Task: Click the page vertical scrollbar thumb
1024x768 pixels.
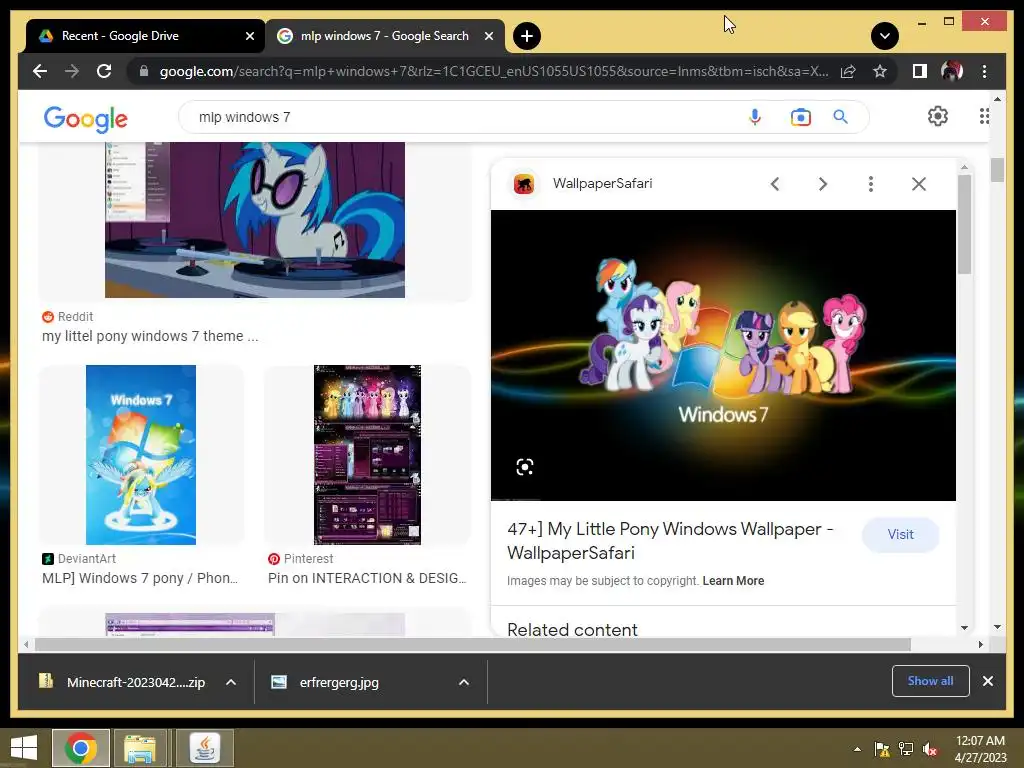Action: [997, 170]
